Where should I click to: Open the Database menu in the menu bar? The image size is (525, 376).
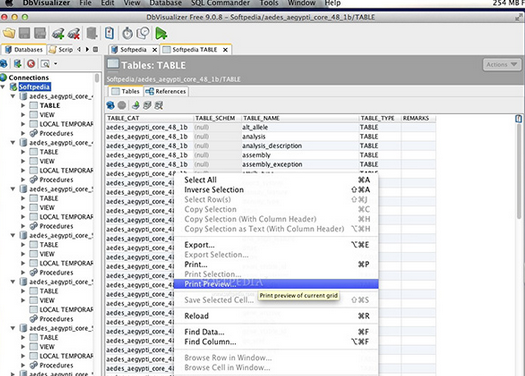point(165,3)
